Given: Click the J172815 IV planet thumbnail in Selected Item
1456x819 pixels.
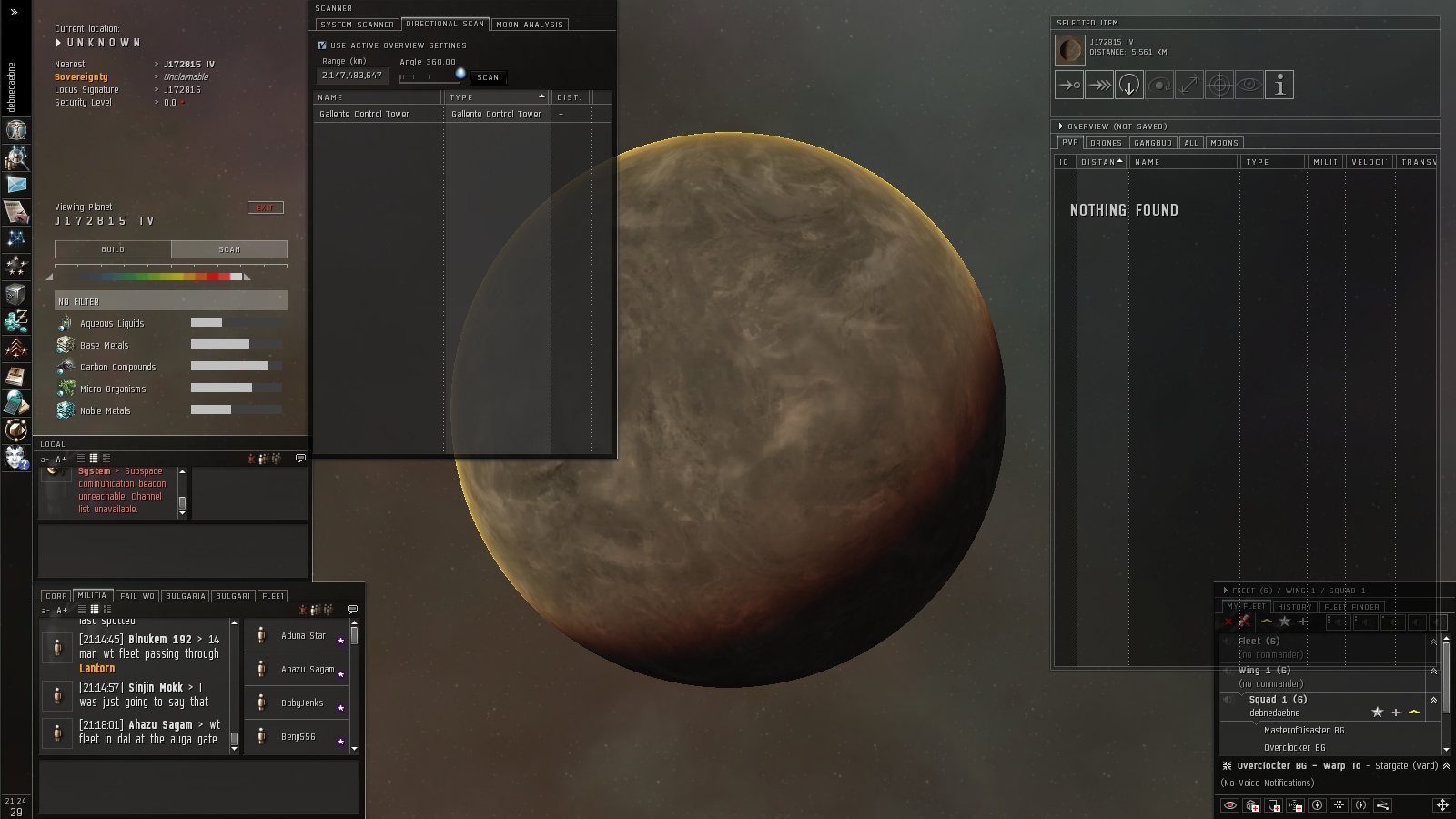Looking at the screenshot, I should tap(1069, 49).
